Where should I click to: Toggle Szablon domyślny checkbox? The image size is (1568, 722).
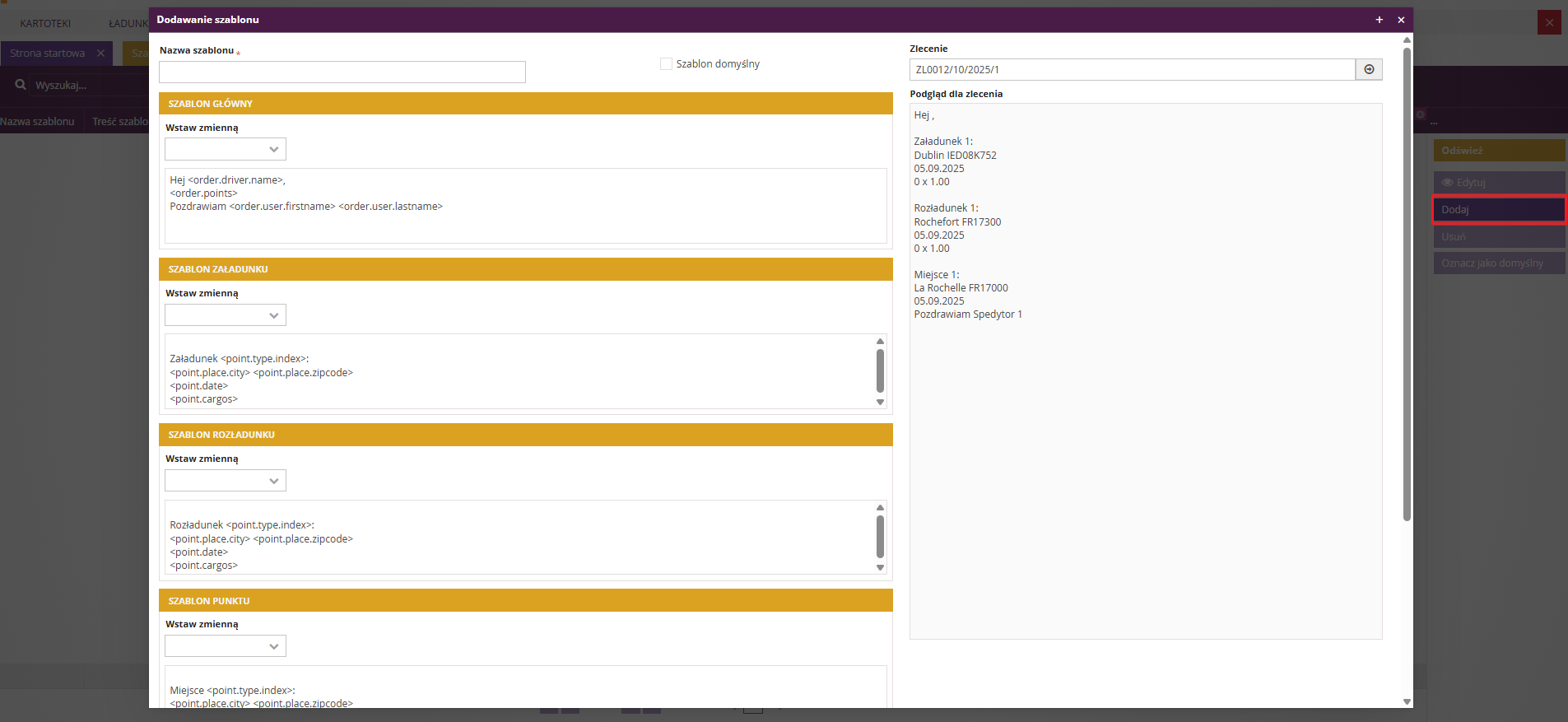(666, 63)
